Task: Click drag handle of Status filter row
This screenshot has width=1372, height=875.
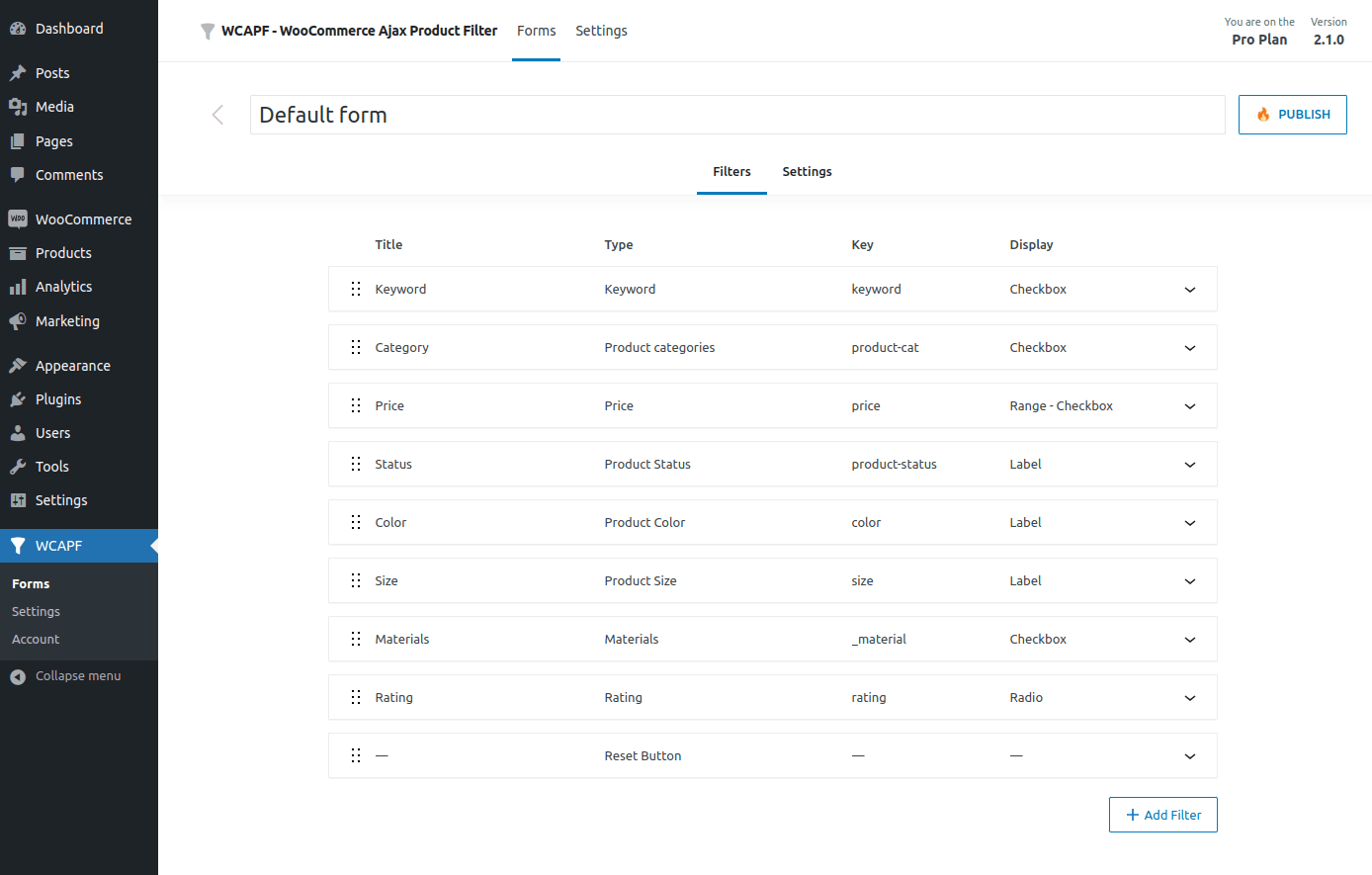Action: tap(356, 464)
